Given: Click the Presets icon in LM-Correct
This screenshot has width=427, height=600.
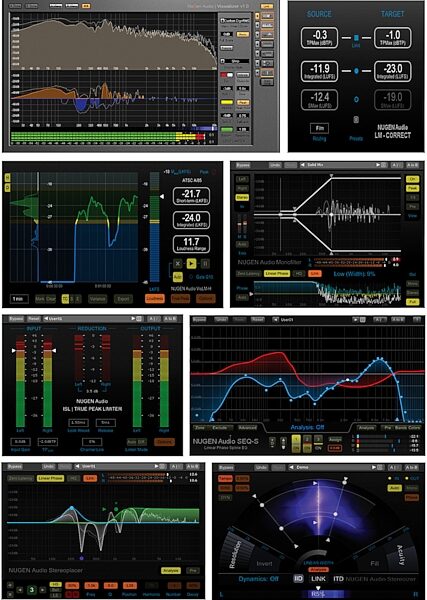Looking at the screenshot, I should pos(356,119).
